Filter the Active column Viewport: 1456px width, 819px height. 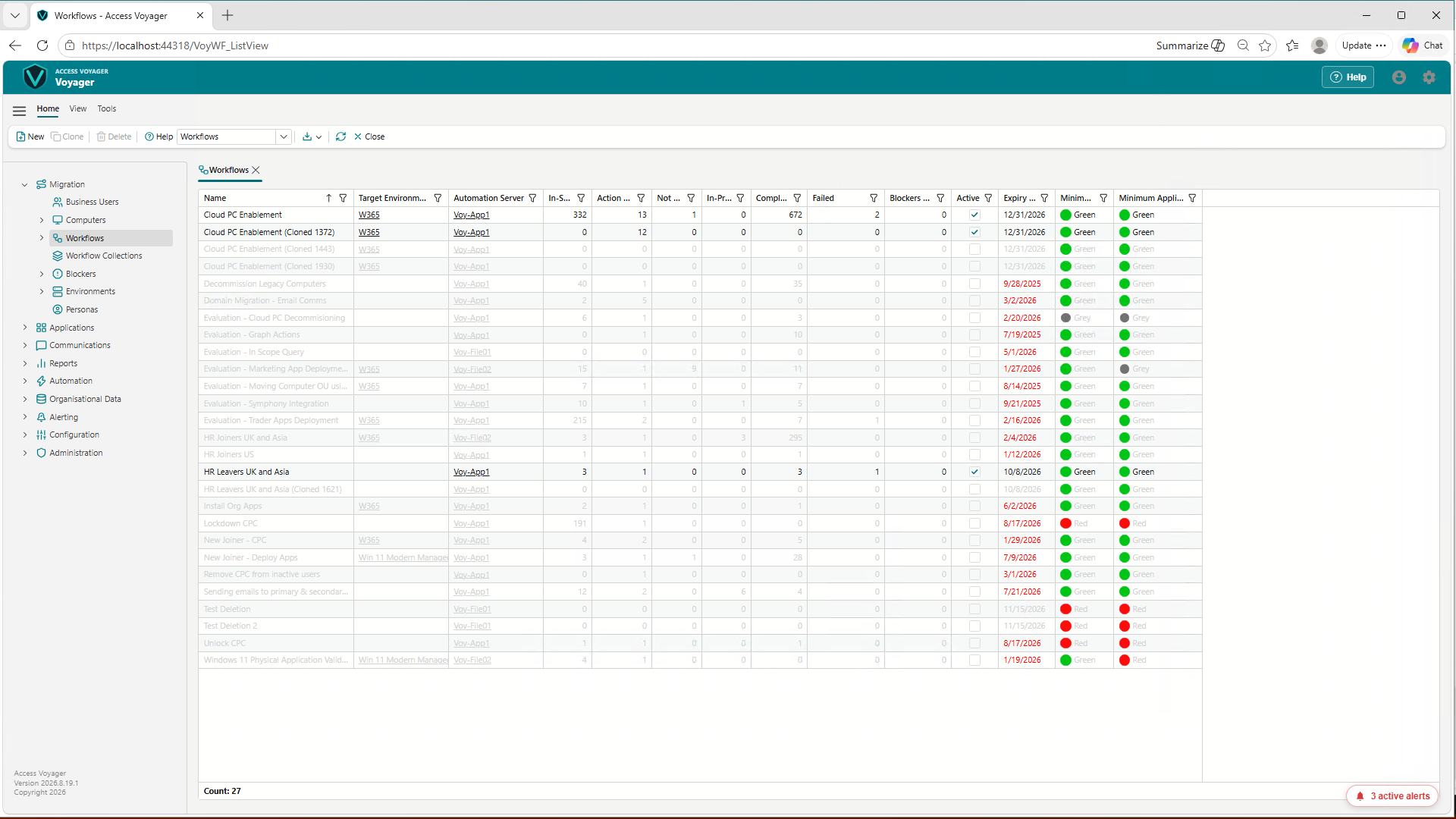click(988, 199)
